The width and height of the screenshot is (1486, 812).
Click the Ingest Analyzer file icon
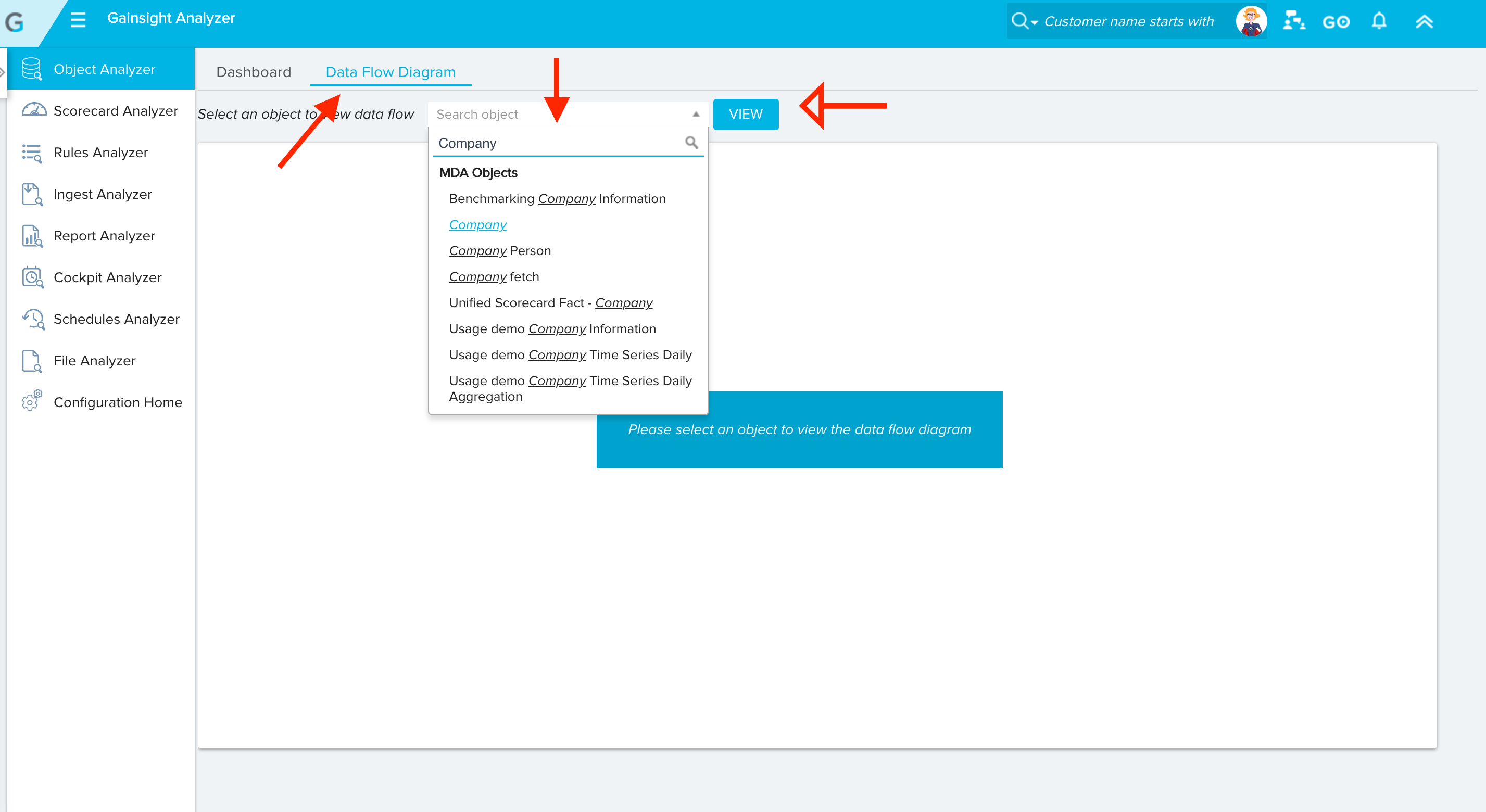(32, 194)
